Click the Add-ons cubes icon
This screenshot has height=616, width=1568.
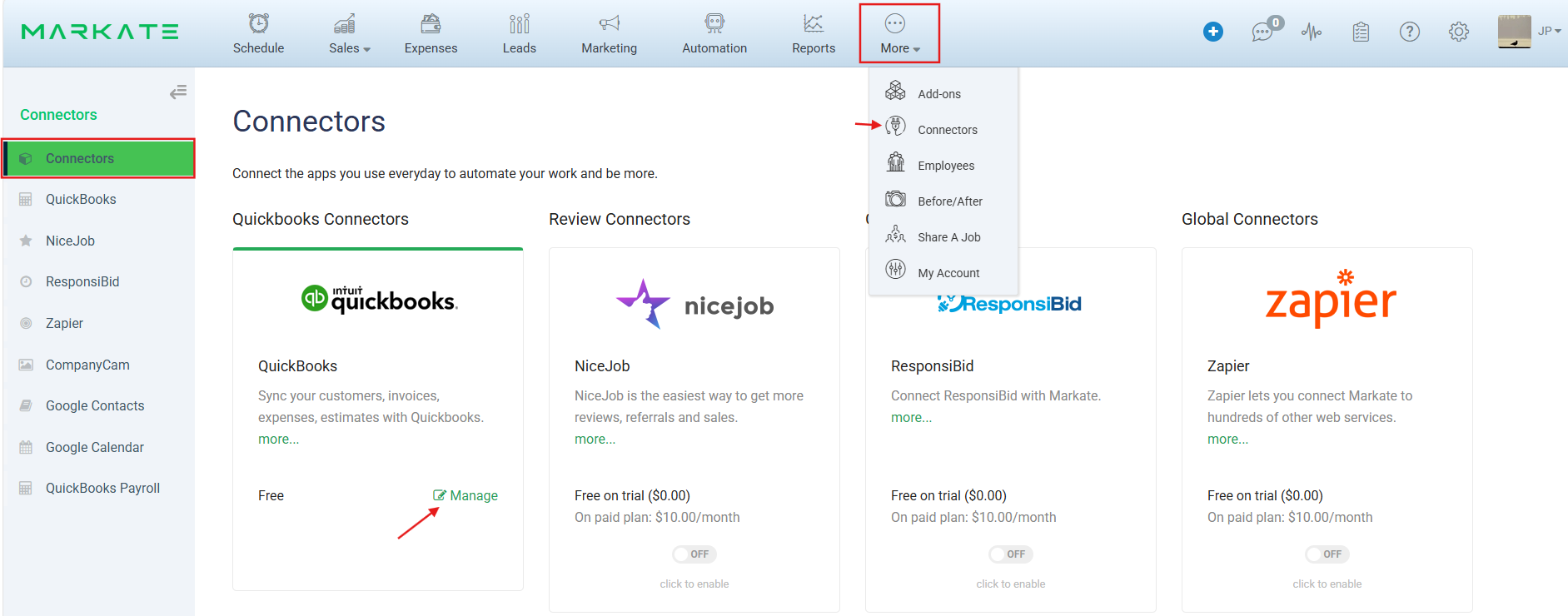895,90
